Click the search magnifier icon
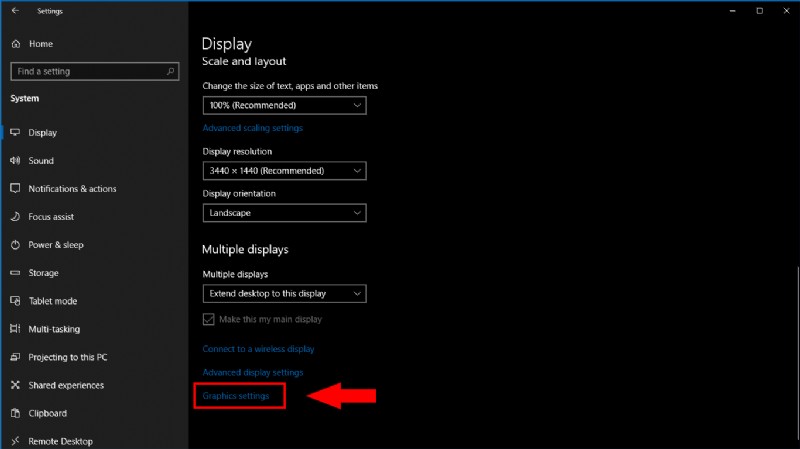 click(x=170, y=71)
